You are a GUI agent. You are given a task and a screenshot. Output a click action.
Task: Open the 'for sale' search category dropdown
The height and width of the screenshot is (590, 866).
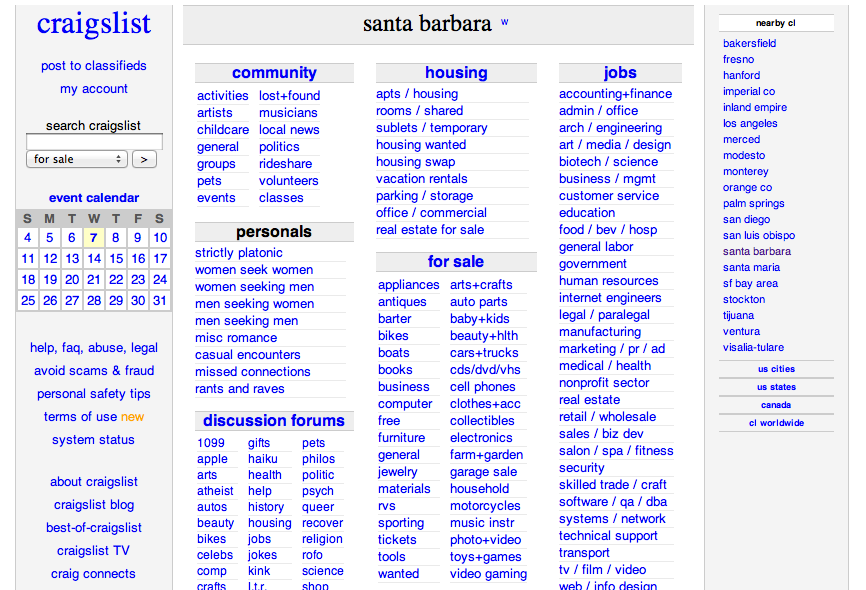pyautogui.click(x=77, y=159)
